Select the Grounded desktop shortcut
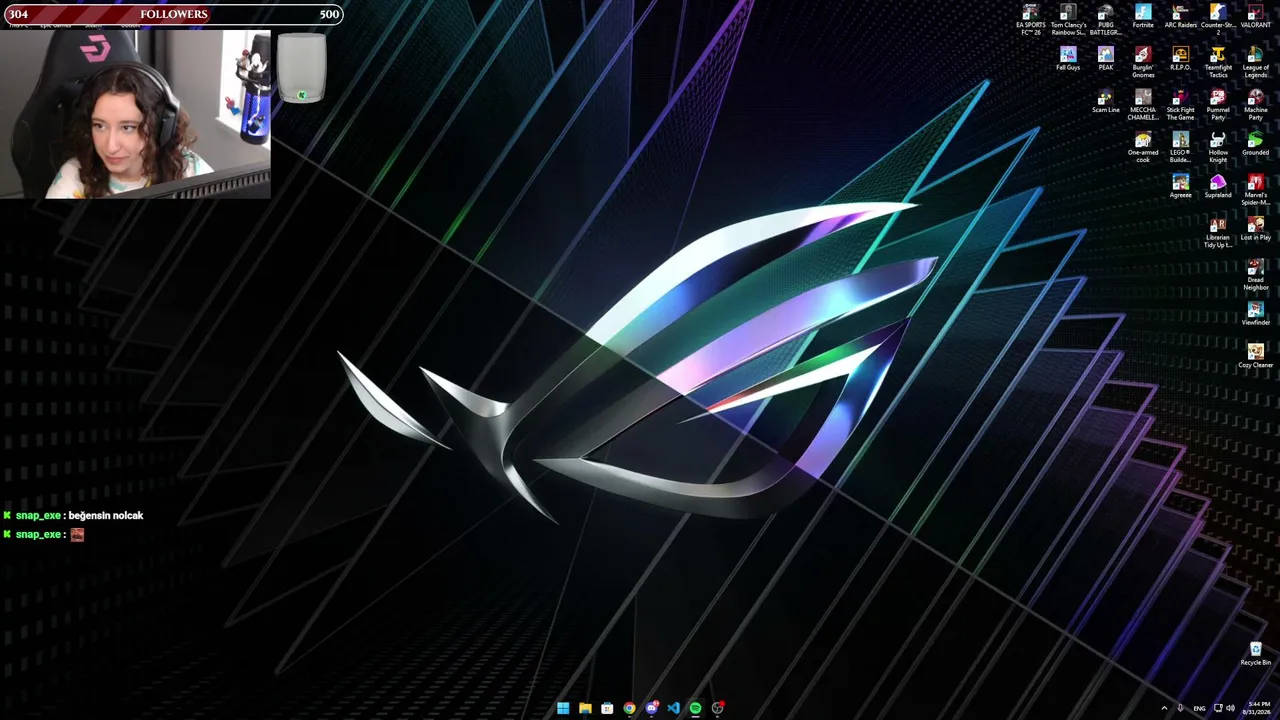 pyautogui.click(x=1256, y=144)
